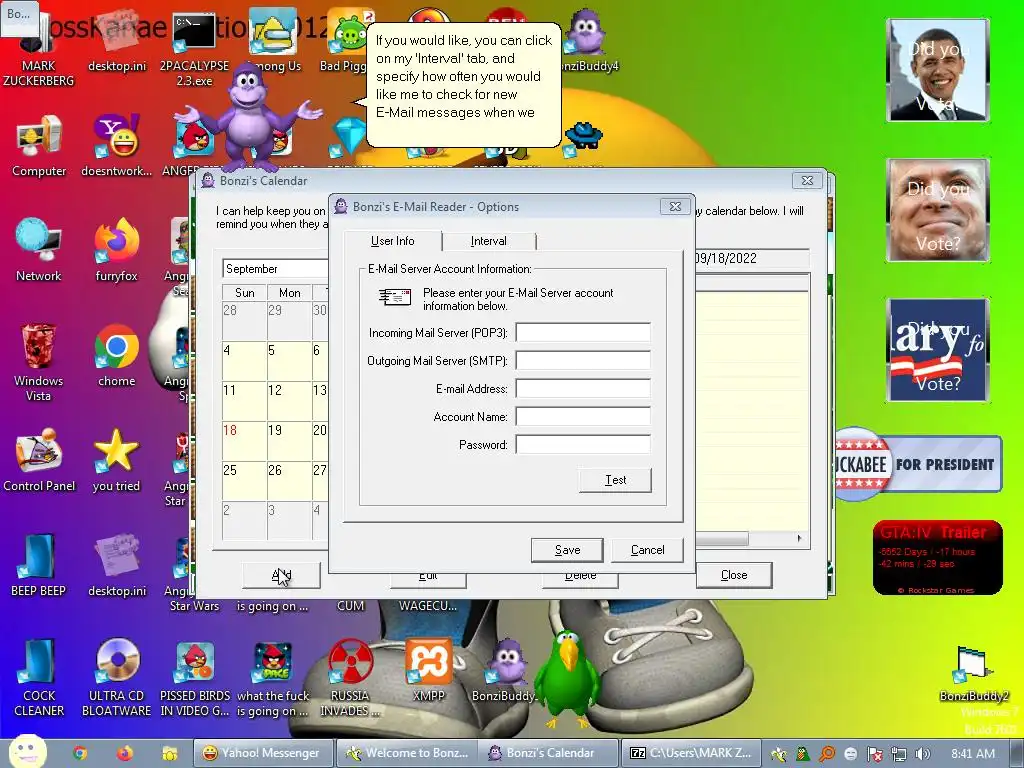Open the Network desktop icon
Screen dimensions: 1024x768
pos(39,251)
